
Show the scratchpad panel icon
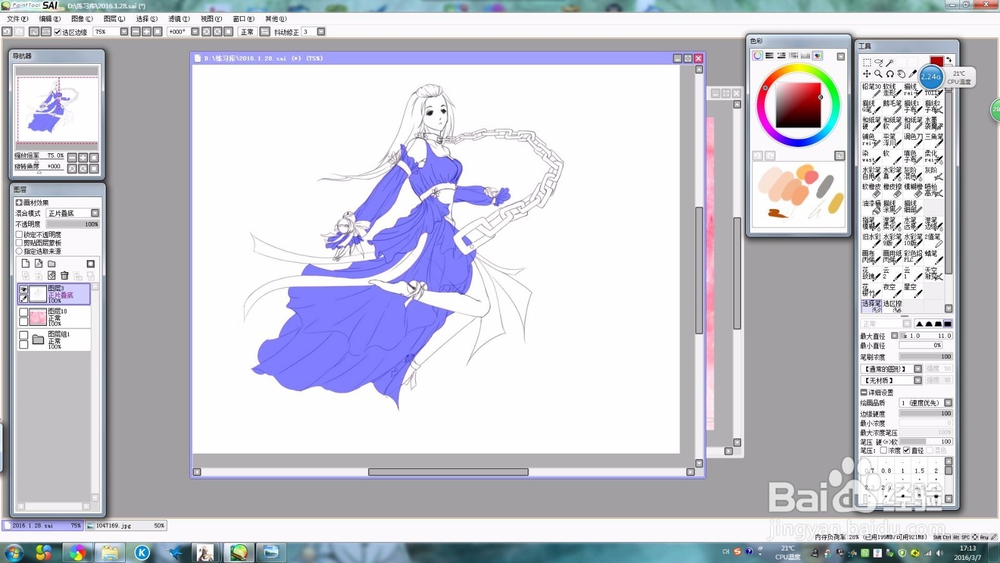[x=818, y=55]
